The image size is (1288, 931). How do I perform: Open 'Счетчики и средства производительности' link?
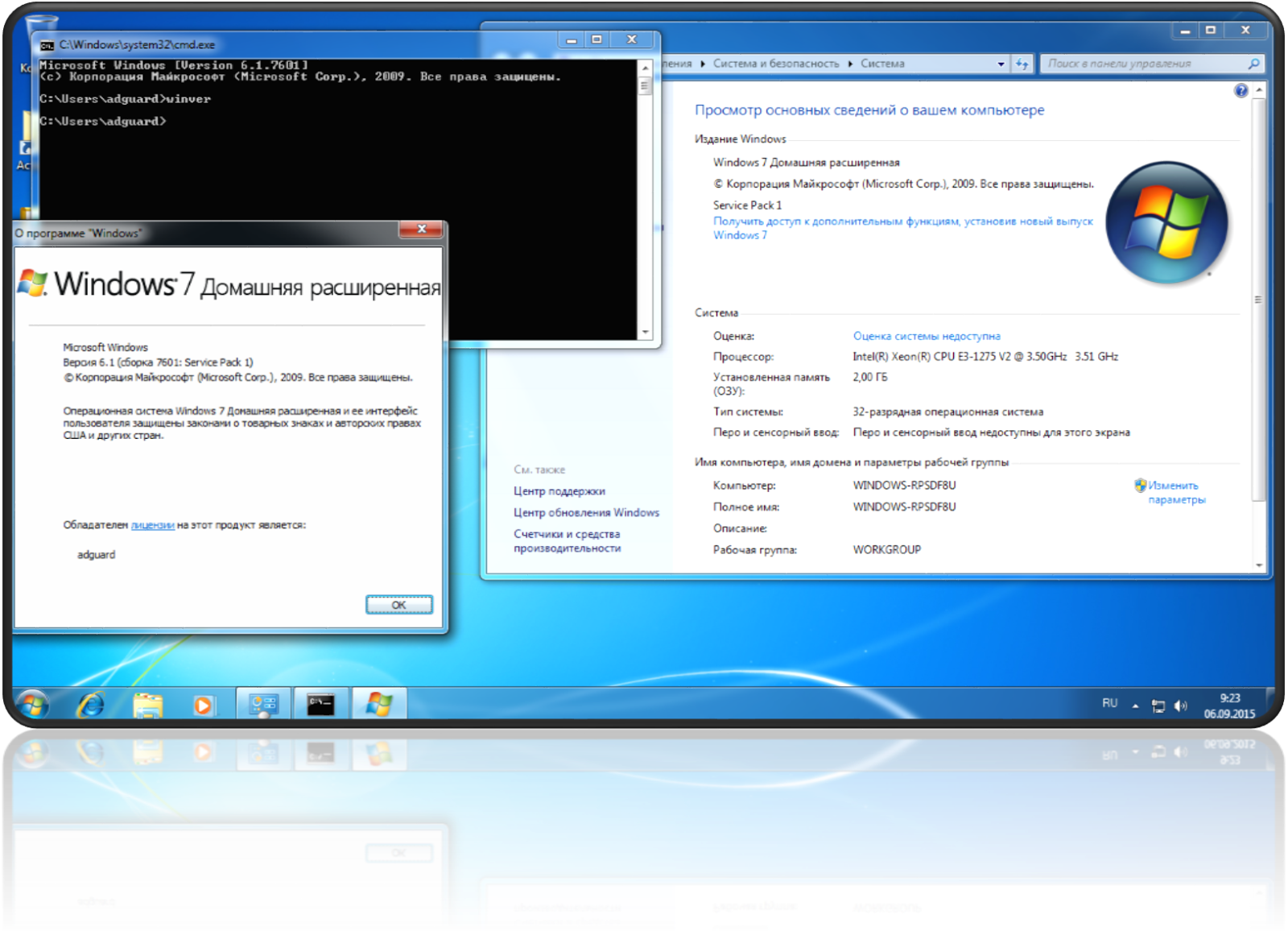pyautogui.click(x=567, y=541)
